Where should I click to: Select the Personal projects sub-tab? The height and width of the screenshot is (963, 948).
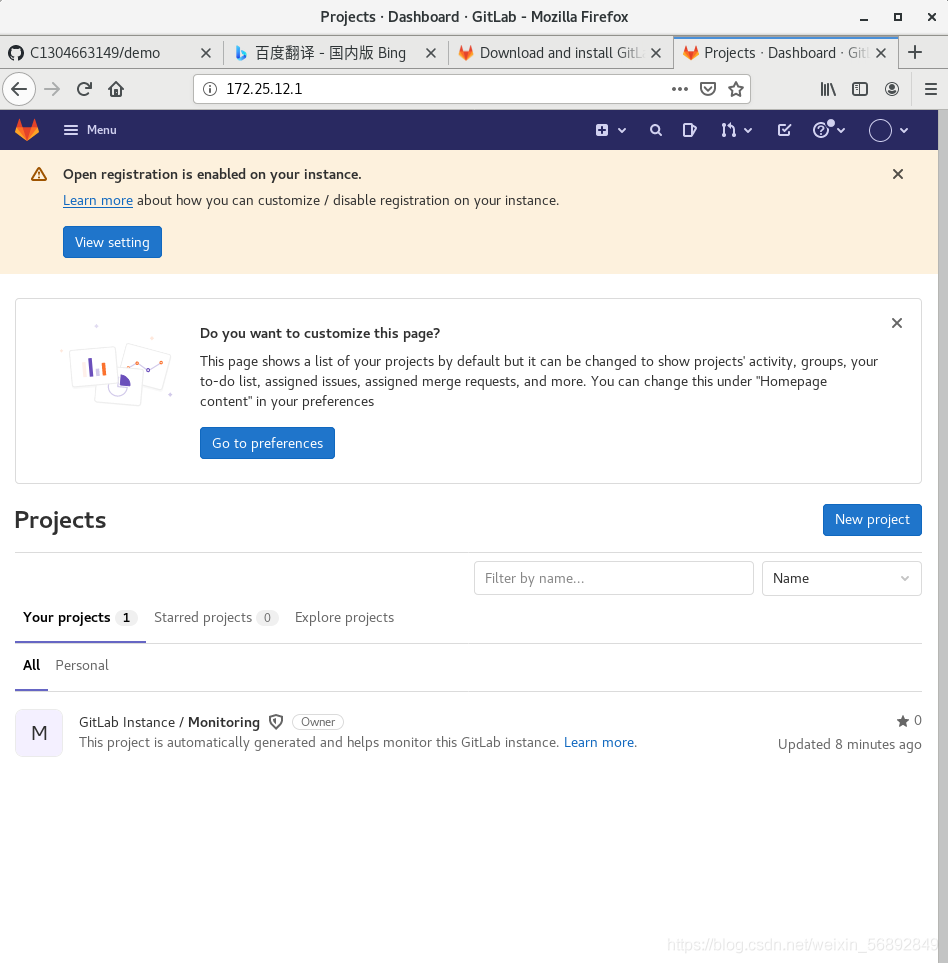[82, 665]
